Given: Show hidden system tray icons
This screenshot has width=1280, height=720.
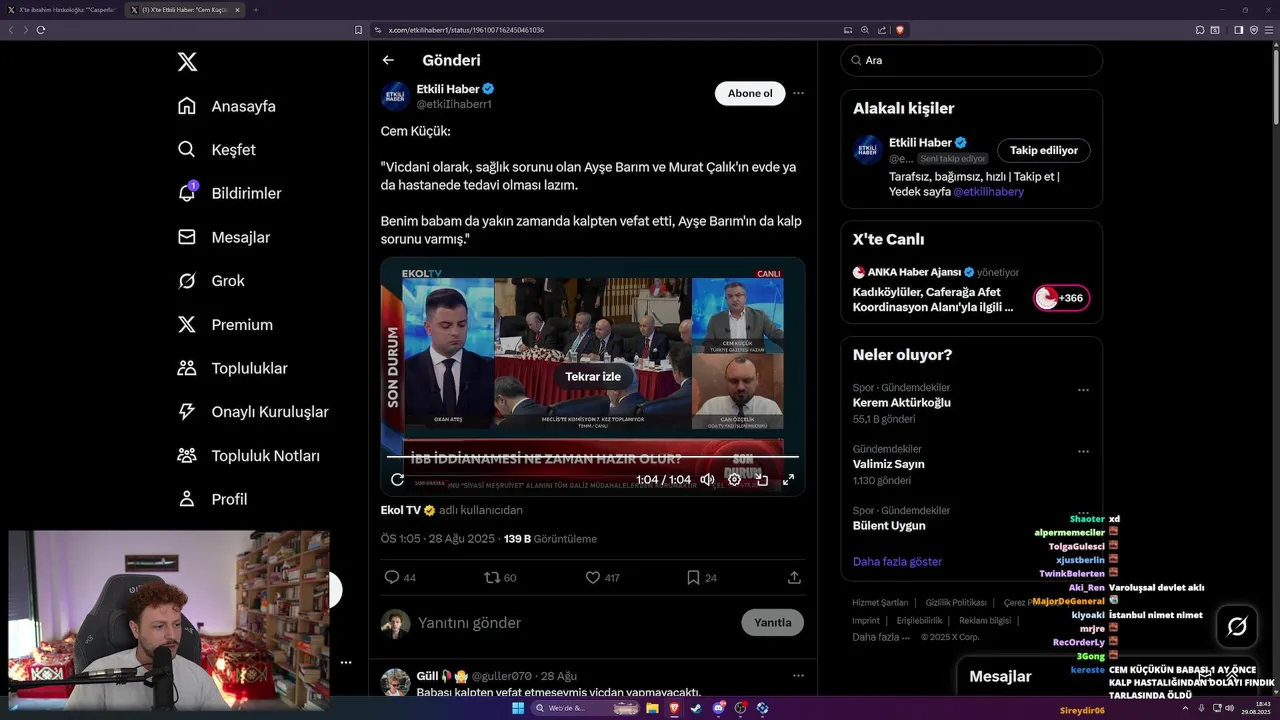Looking at the screenshot, I should click(x=1183, y=708).
